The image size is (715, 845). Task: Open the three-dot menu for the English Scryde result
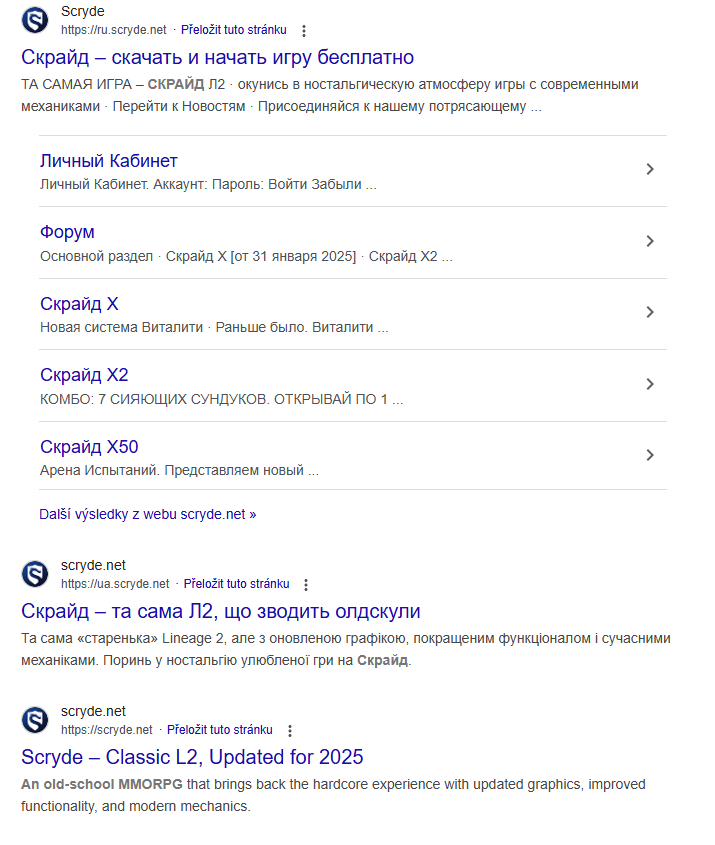click(x=291, y=730)
